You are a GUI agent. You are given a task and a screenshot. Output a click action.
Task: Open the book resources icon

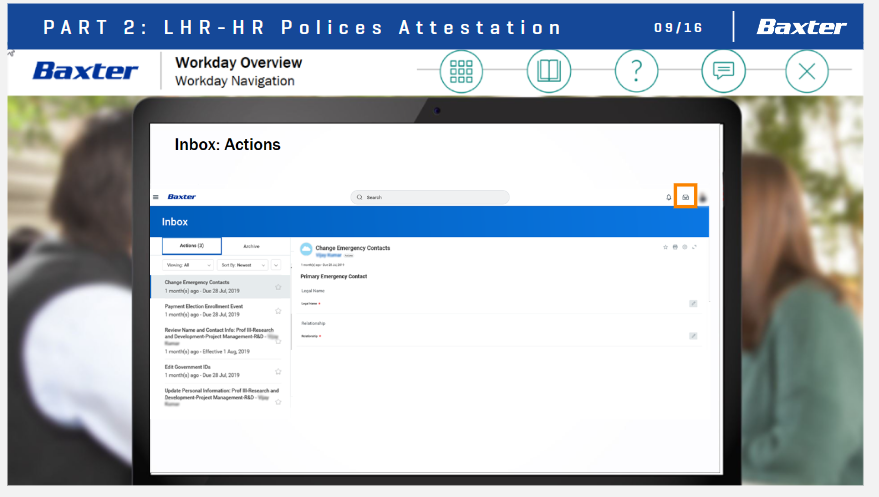pos(549,71)
